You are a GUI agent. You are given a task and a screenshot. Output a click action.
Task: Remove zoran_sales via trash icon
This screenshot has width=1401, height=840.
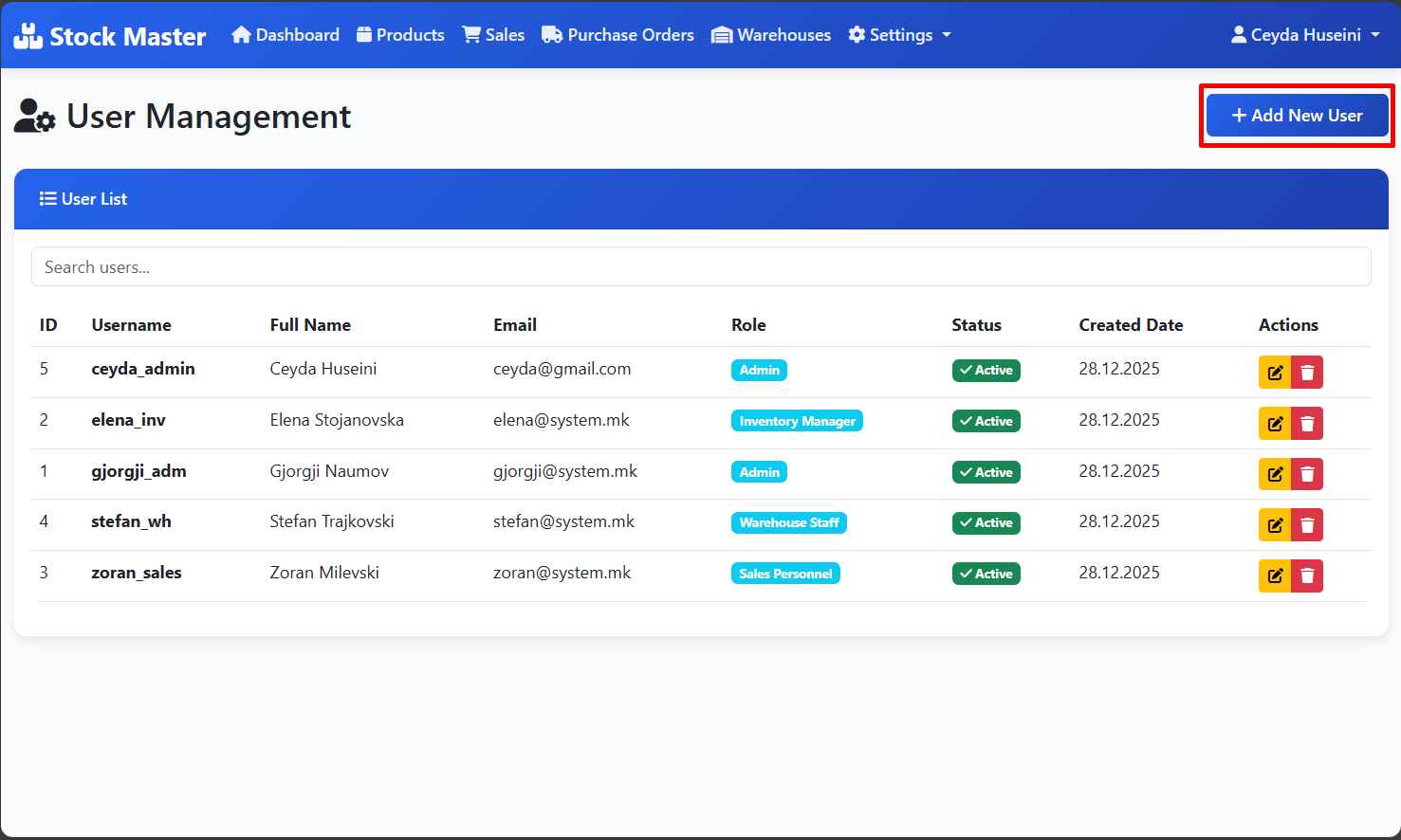point(1307,575)
